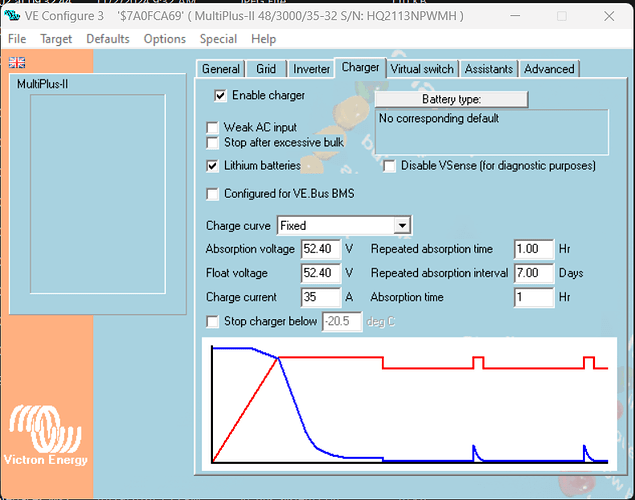Click the UK flag language icon
635x500 pixels.
point(17,62)
